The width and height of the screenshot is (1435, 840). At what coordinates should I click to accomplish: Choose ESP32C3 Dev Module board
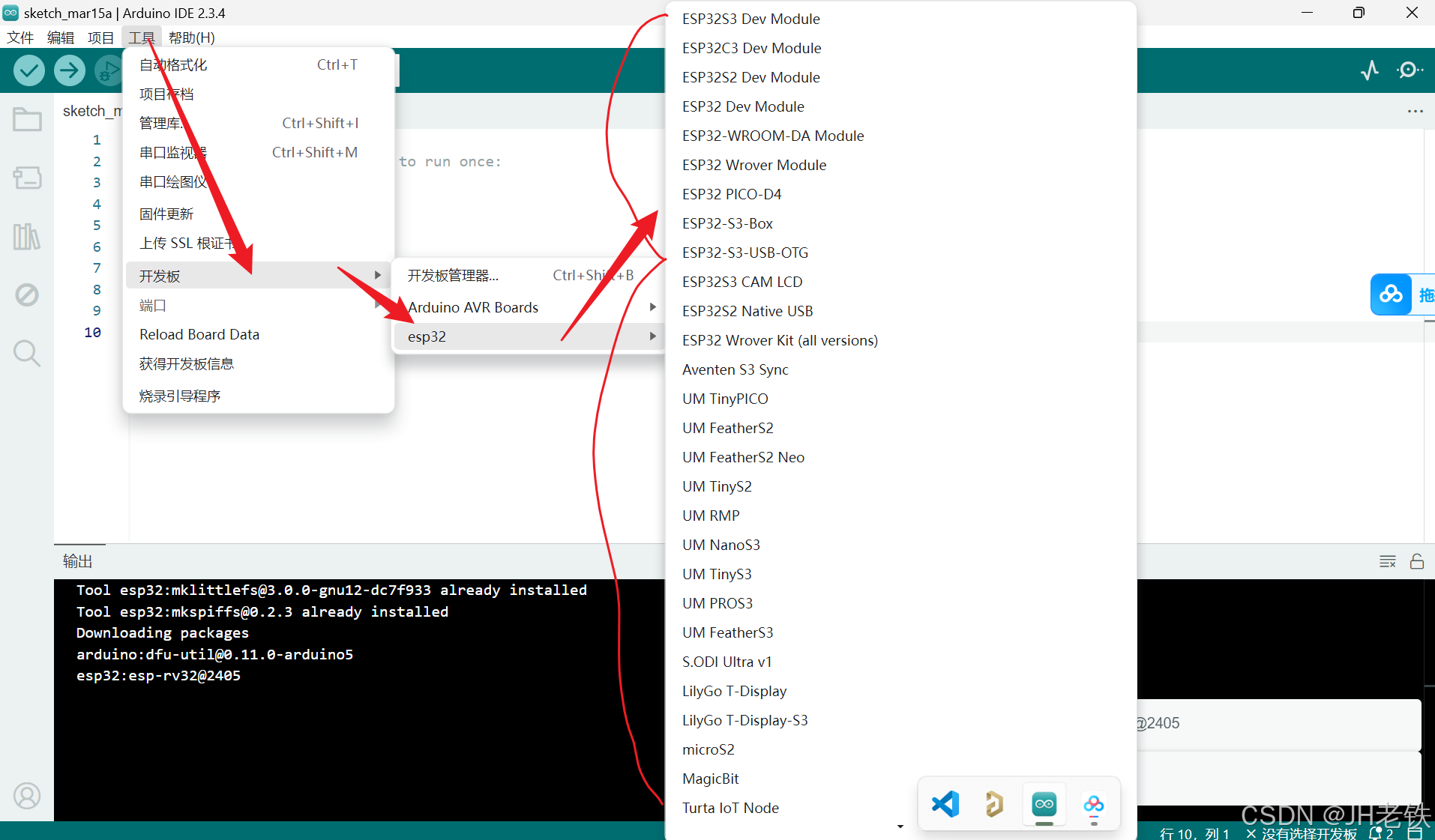point(901,48)
